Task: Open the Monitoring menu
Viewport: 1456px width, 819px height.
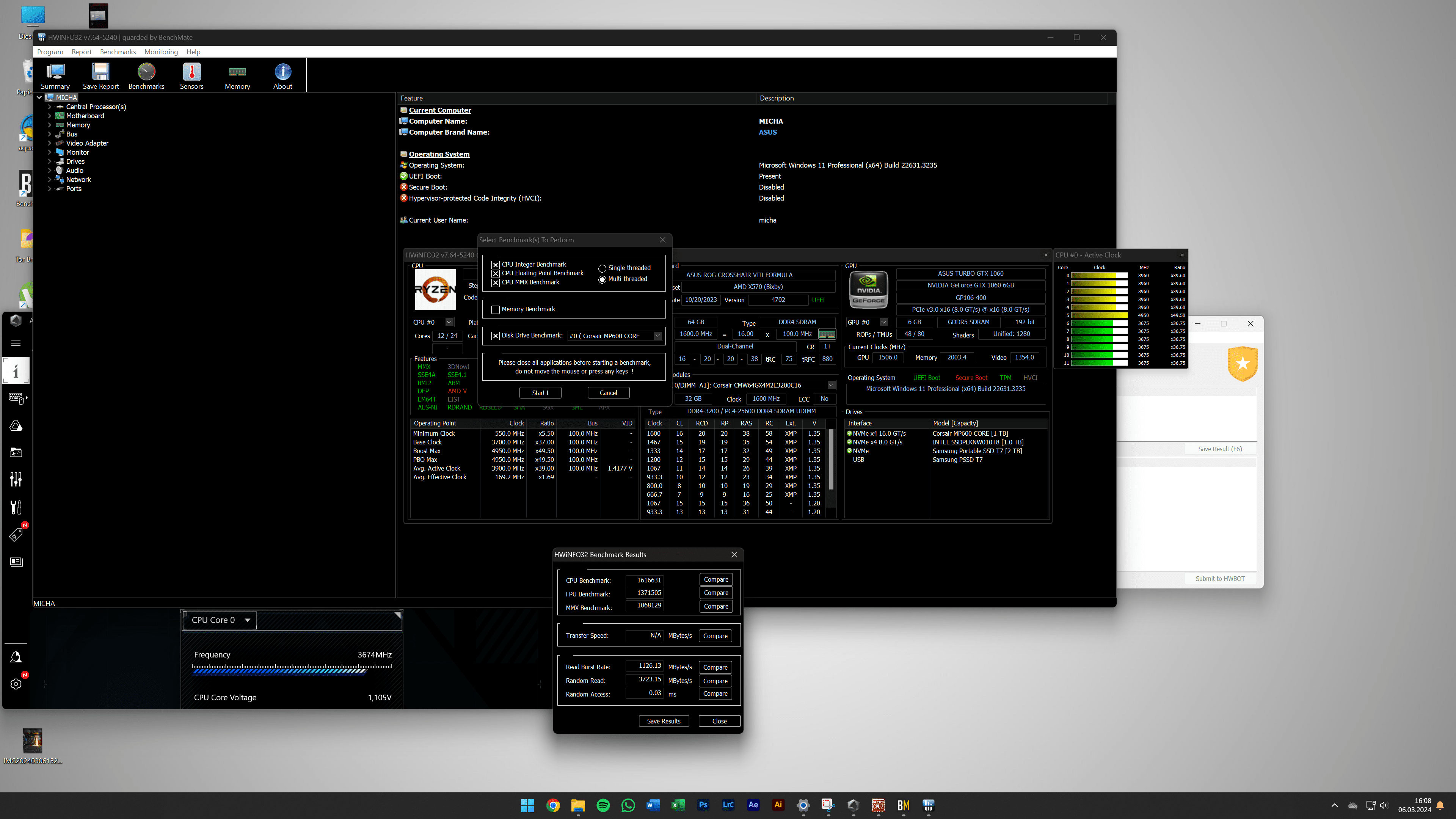Action: coord(161,52)
